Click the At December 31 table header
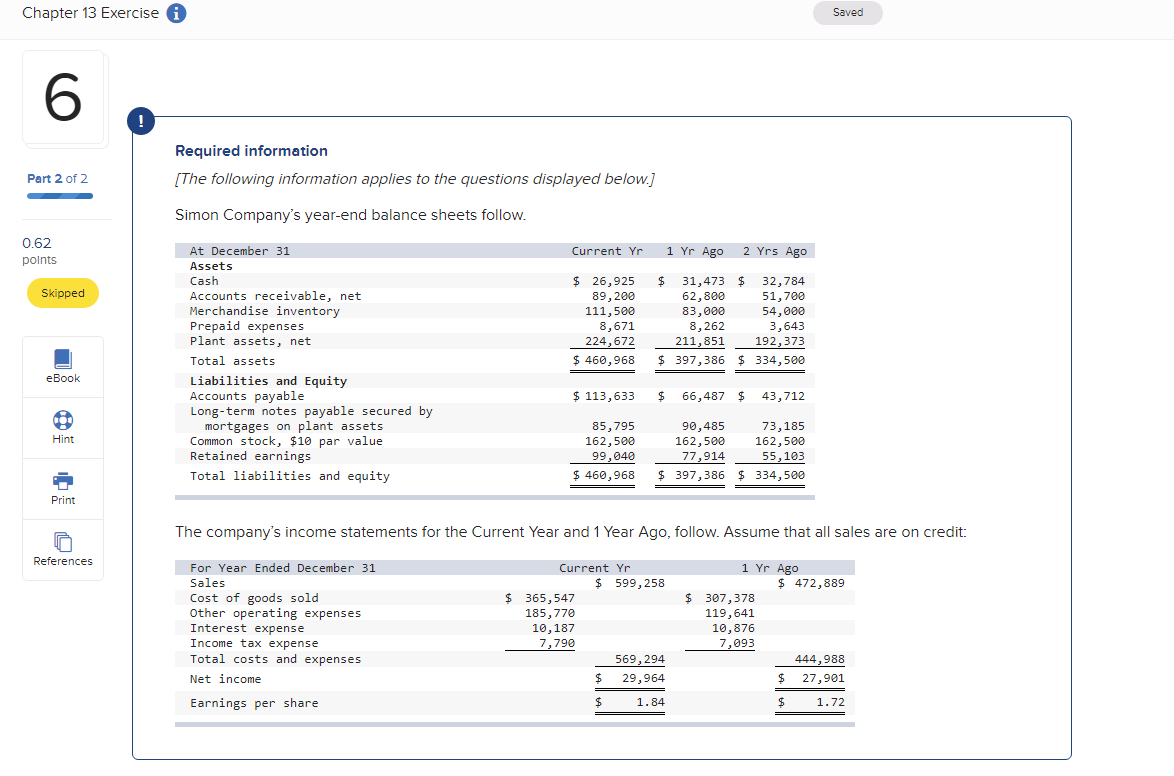Screen dimensions: 1174x776 (x=240, y=251)
